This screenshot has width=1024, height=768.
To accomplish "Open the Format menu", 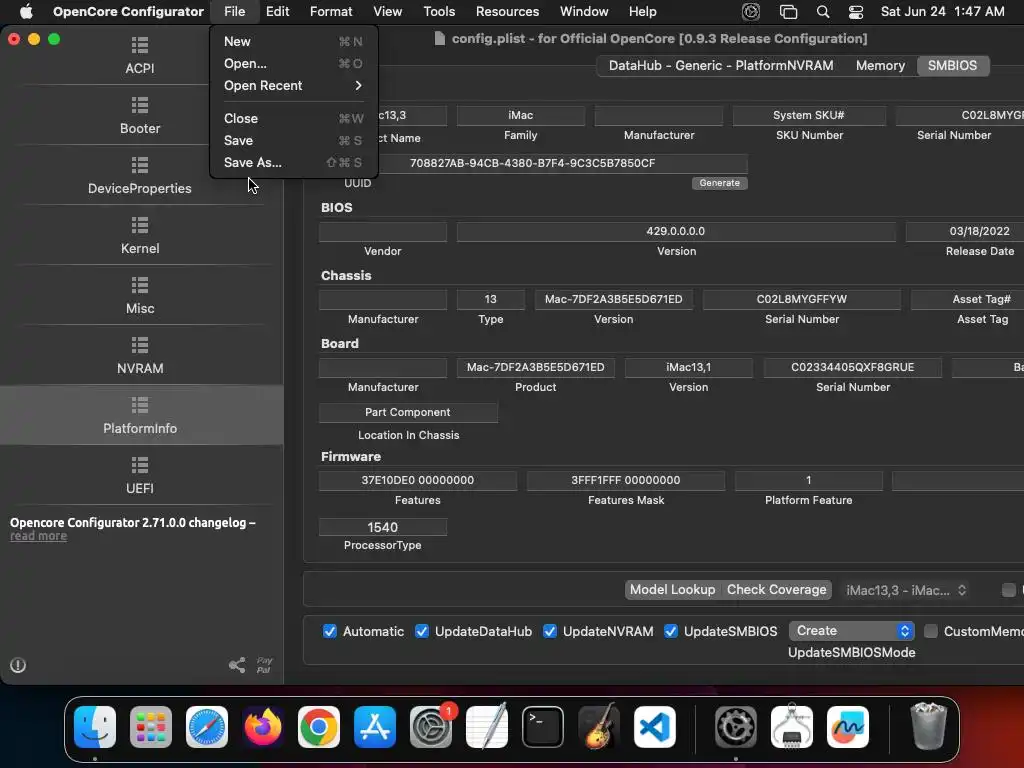I will (x=331, y=12).
